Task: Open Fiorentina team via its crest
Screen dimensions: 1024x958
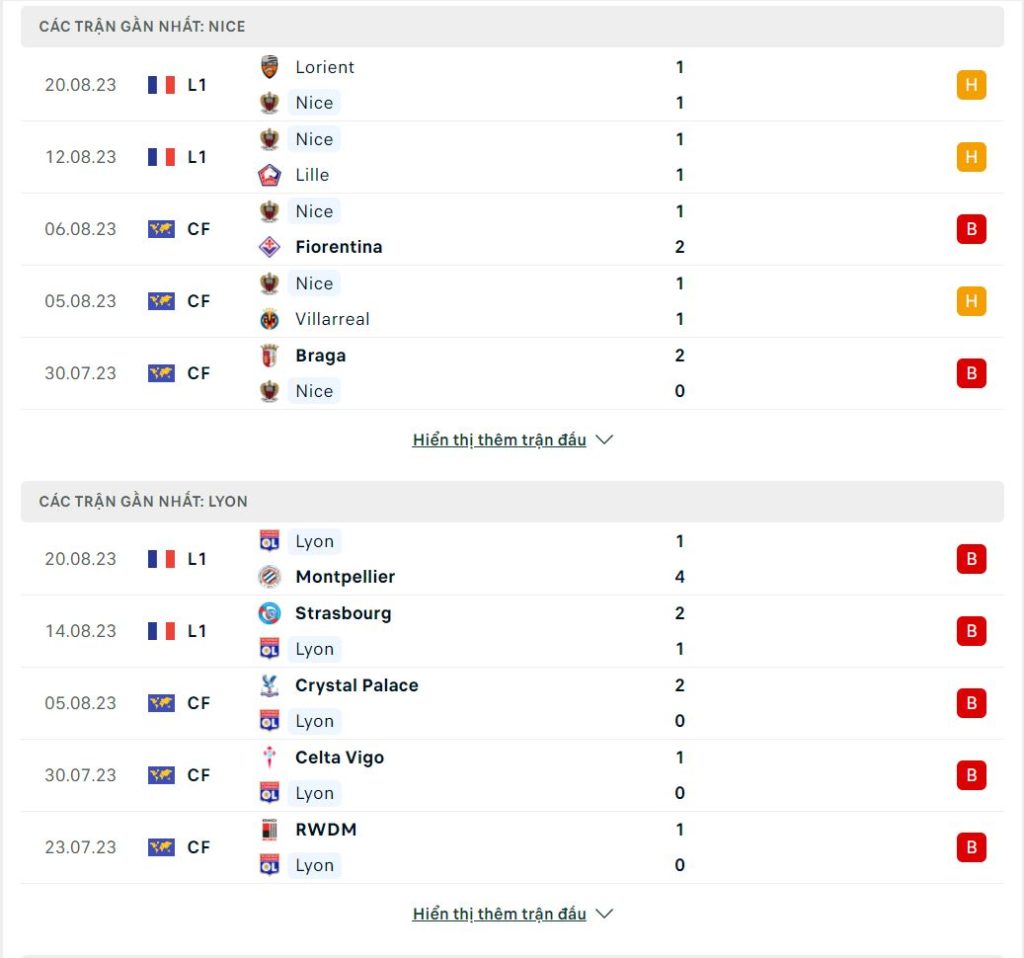Action: pyautogui.click(x=269, y=247)
